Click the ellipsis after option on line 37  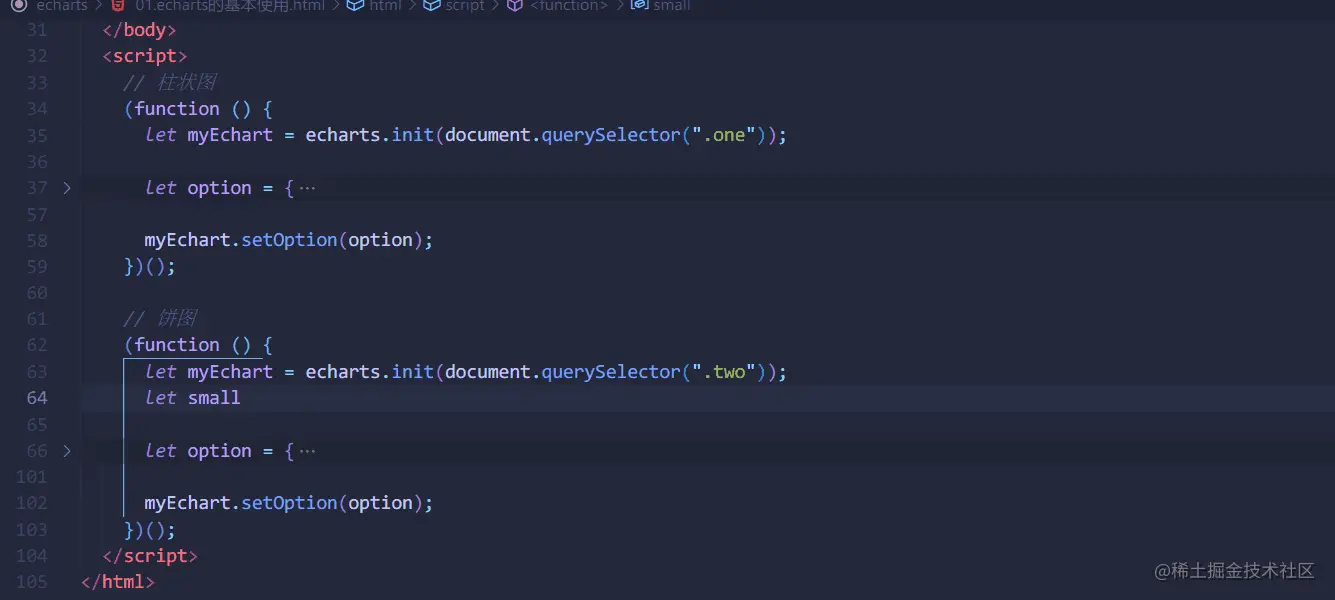[308, 188]
